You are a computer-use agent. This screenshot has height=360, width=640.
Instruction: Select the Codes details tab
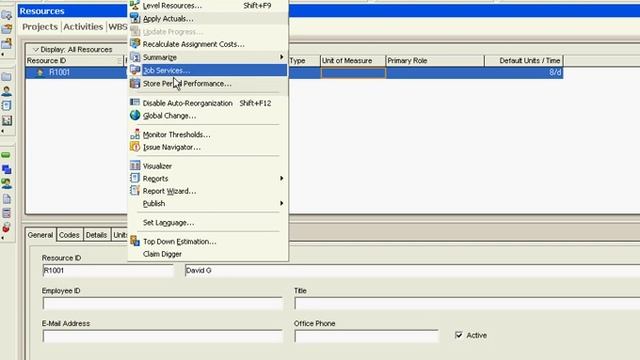69,235
